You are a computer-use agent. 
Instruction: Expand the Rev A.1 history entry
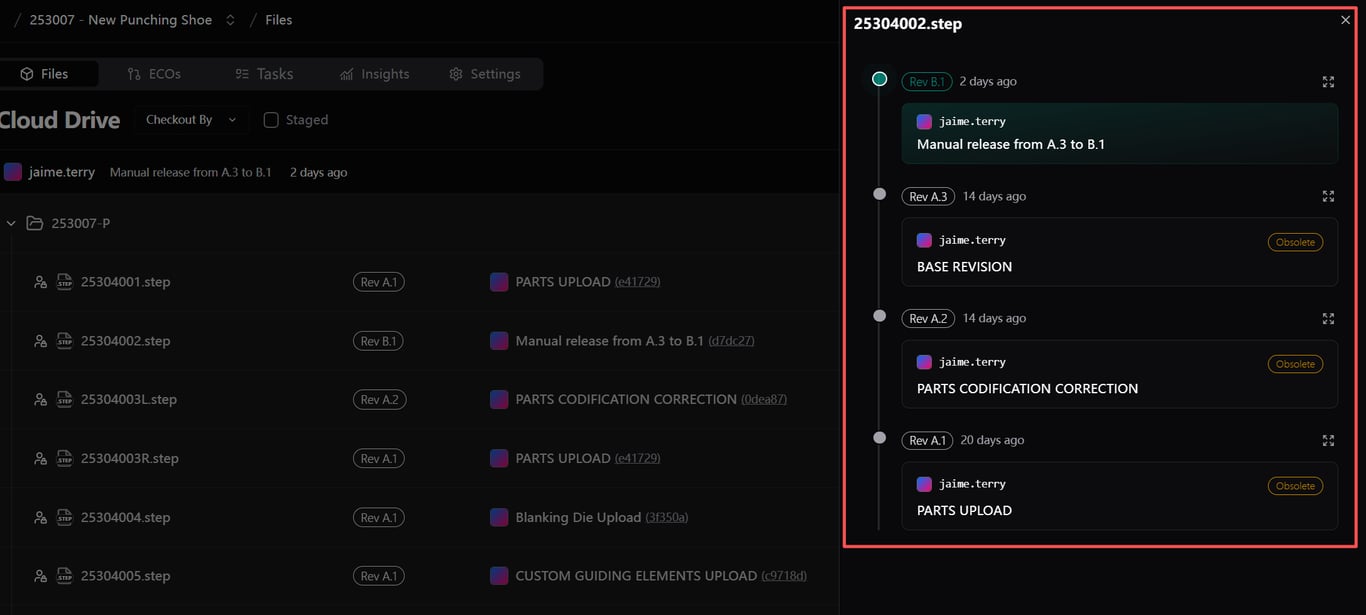click(1328, 440)
